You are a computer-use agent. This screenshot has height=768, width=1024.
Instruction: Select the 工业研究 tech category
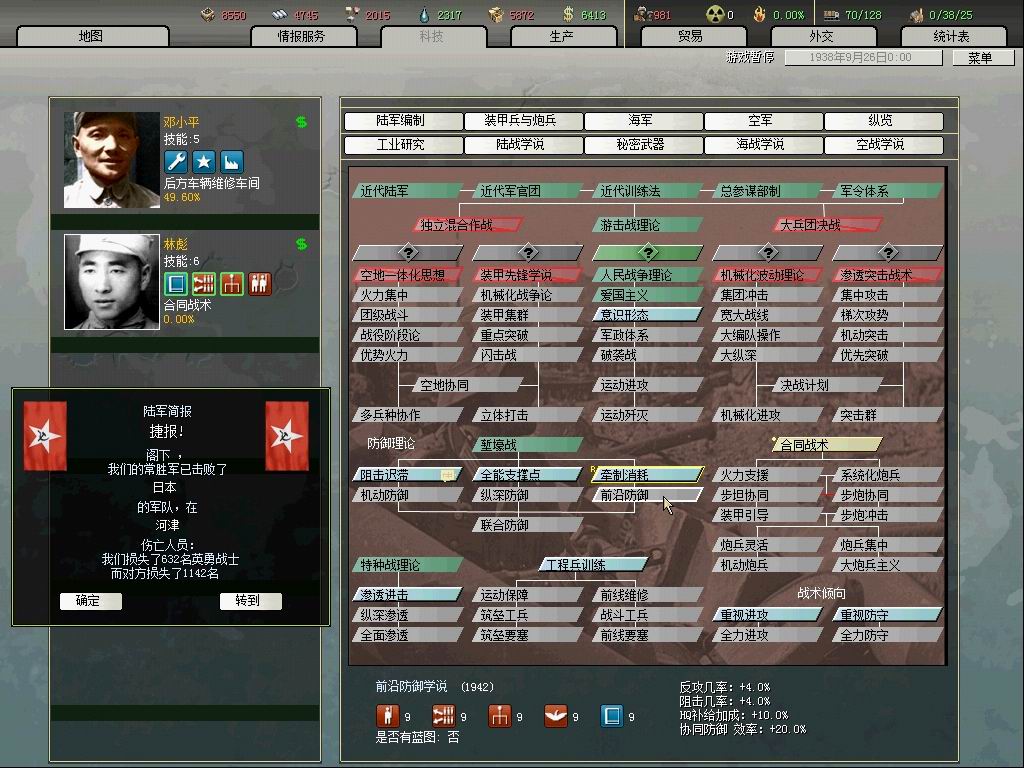point(404,145)
